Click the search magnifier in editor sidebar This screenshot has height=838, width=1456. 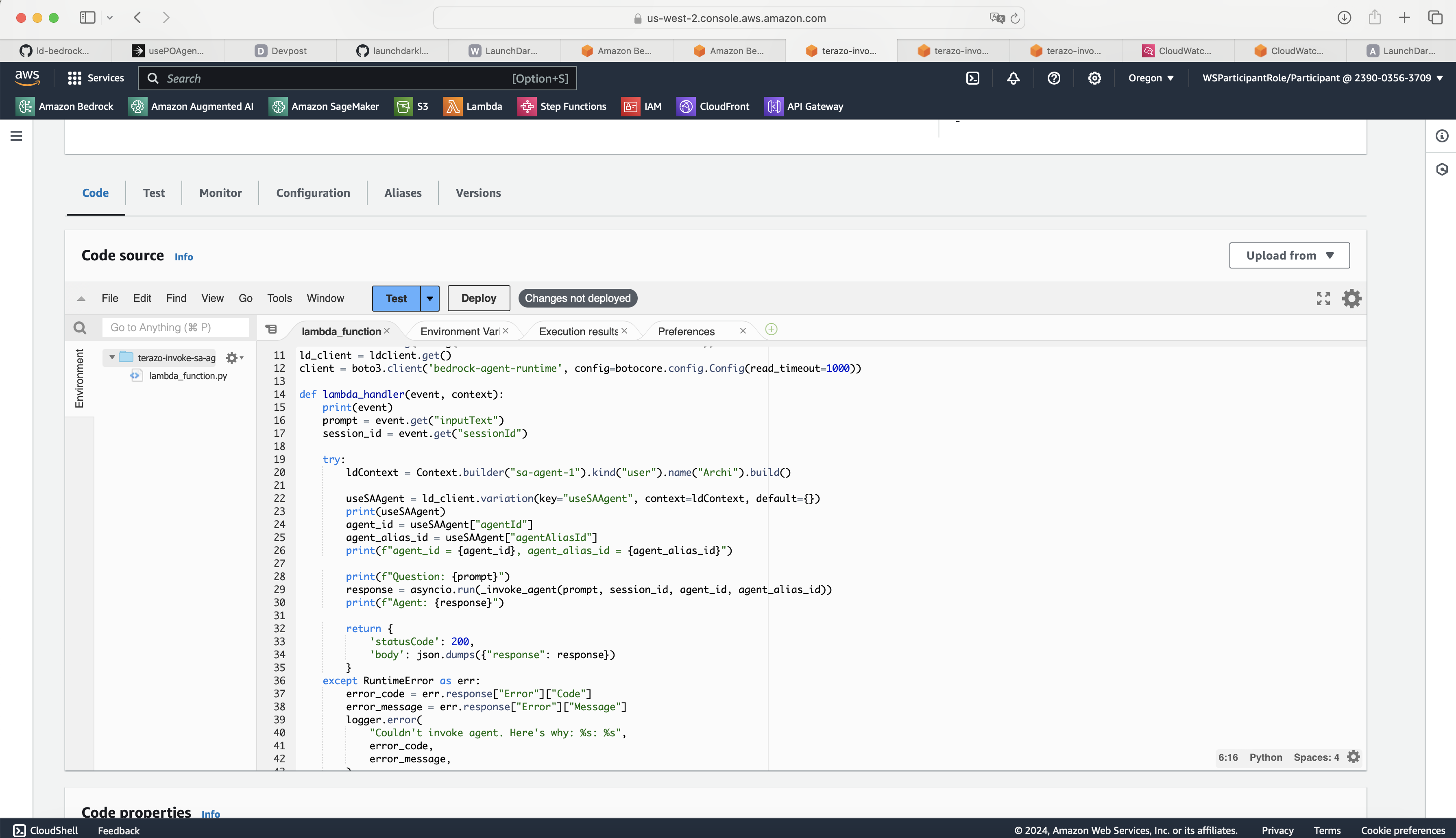pos(80,328)
